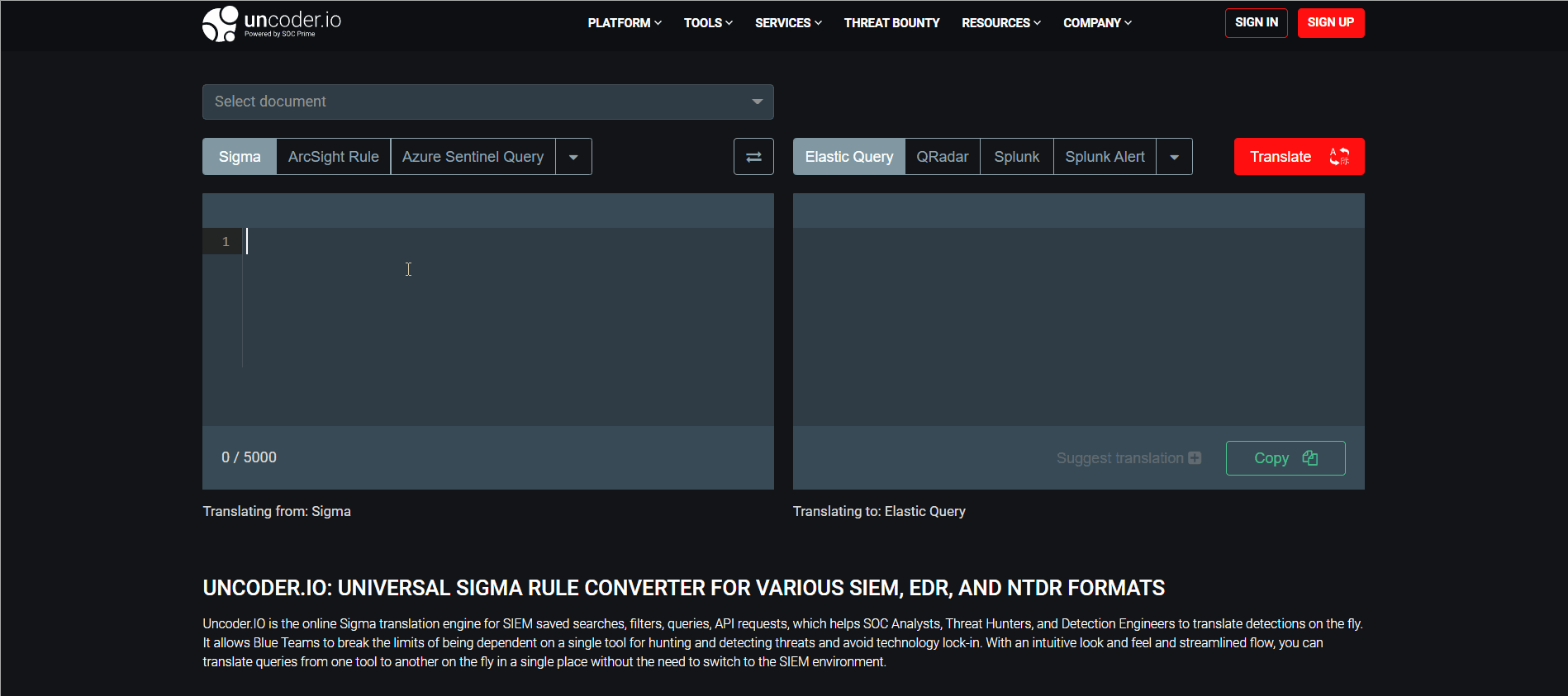Open the SERVICES menu

[788, 23]
